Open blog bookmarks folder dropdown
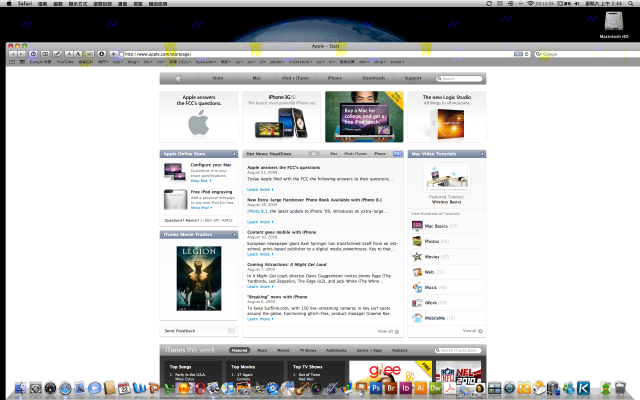 [x=133, y=62]
